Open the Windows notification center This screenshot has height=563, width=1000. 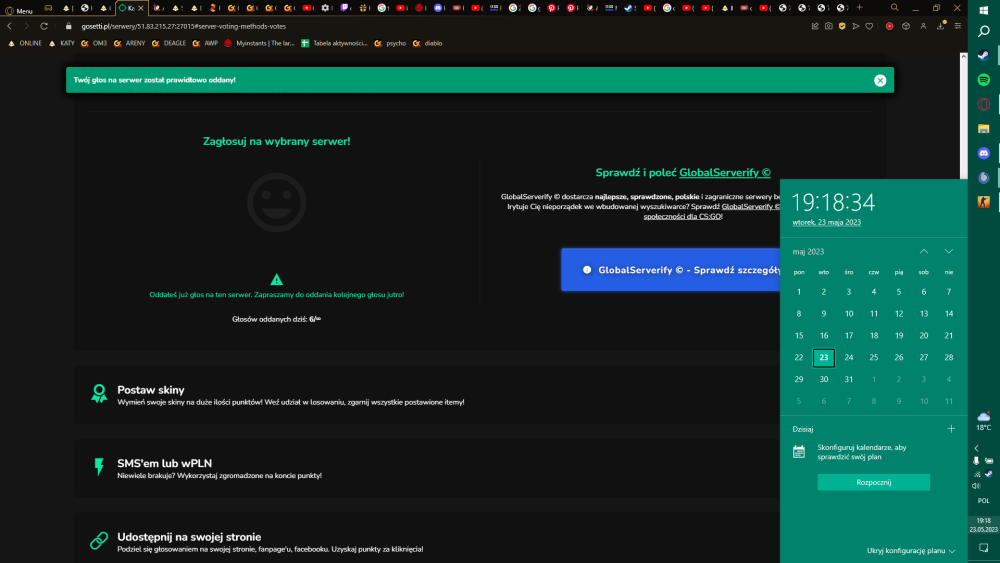coord(984,548)
